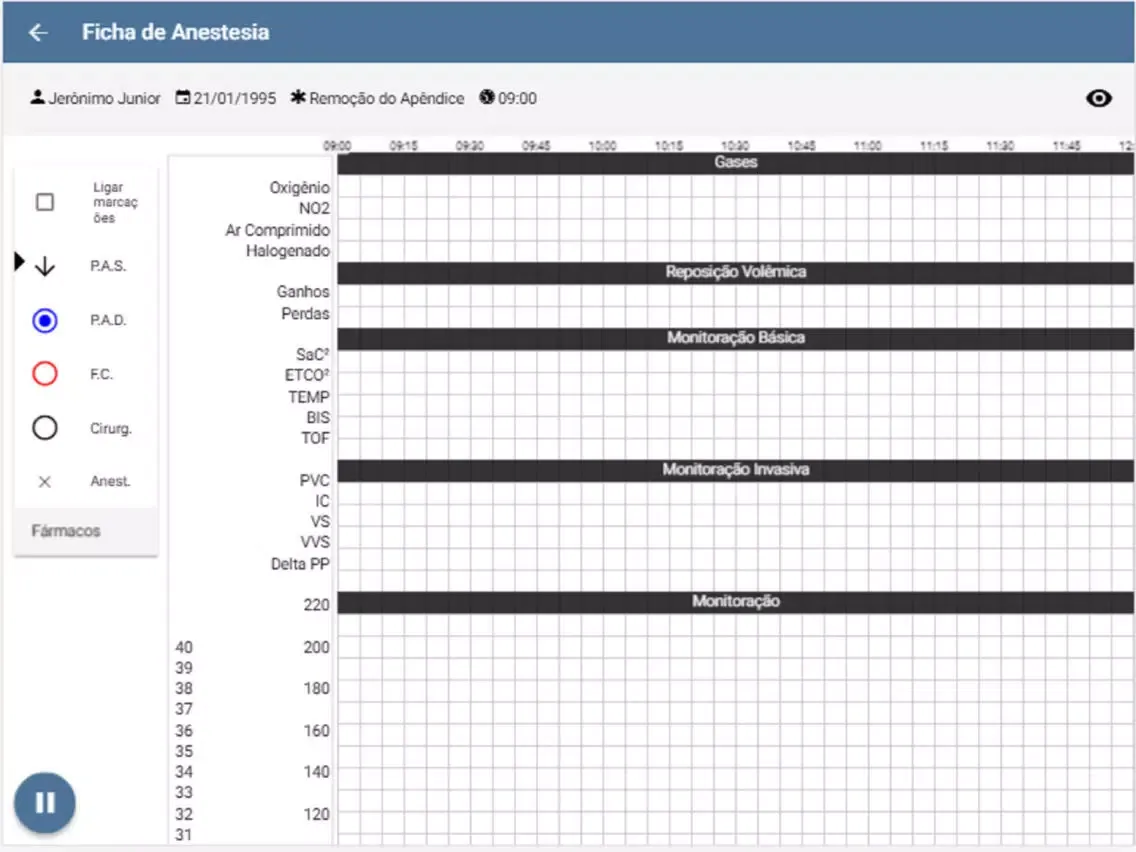
Task: Click the 'Ganhos' row label
Action: (303, 292)
